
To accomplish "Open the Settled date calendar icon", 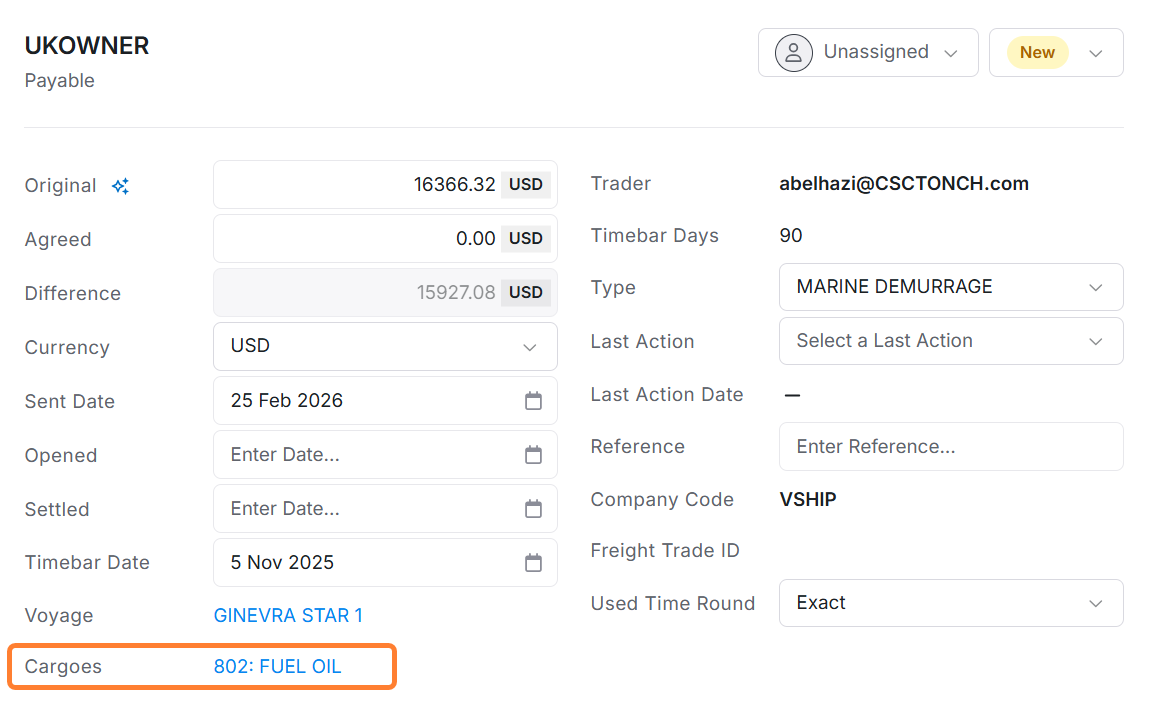I will pos(533,508).
